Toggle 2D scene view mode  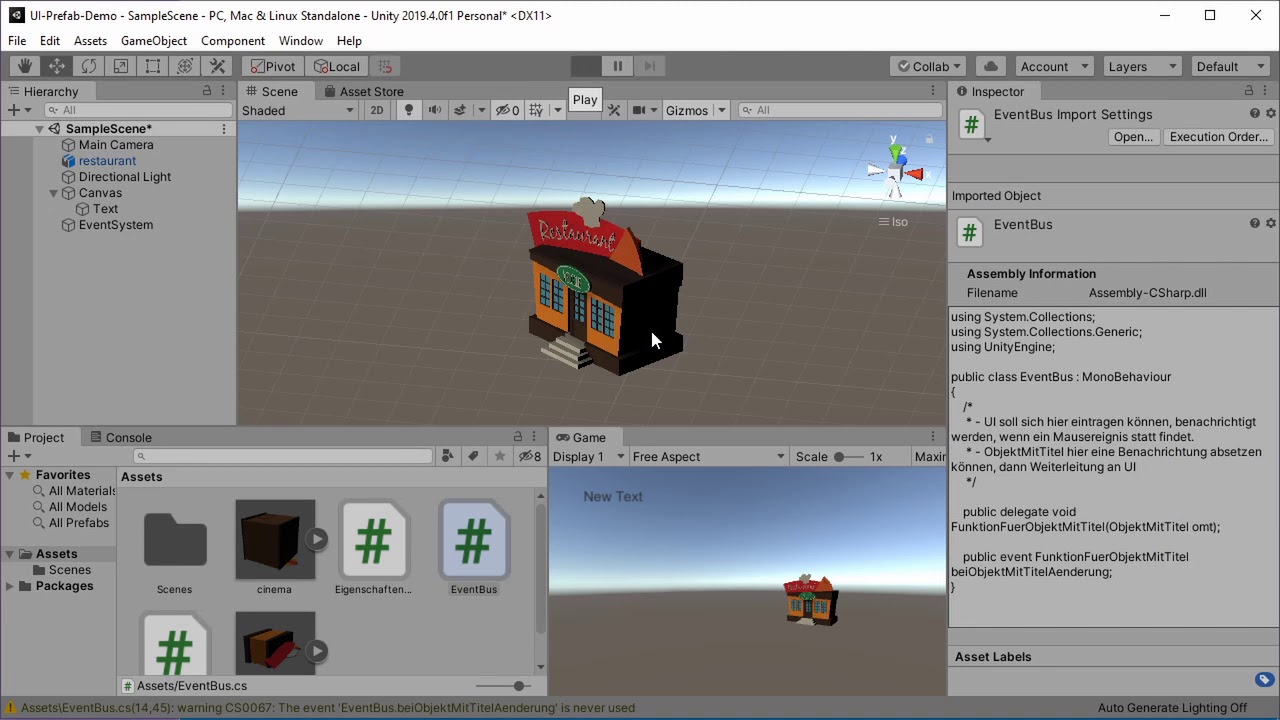pyautogui.click(x=377, y=110)
